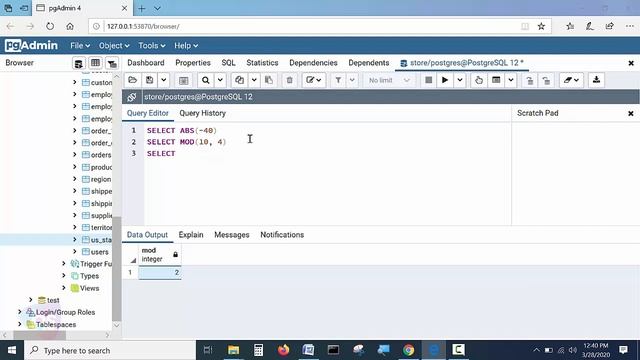Open file icon in query toolbar
Image resolution: width=640 pixels, height=360 pixels.
pyautogui.click(x=133, y=80)
